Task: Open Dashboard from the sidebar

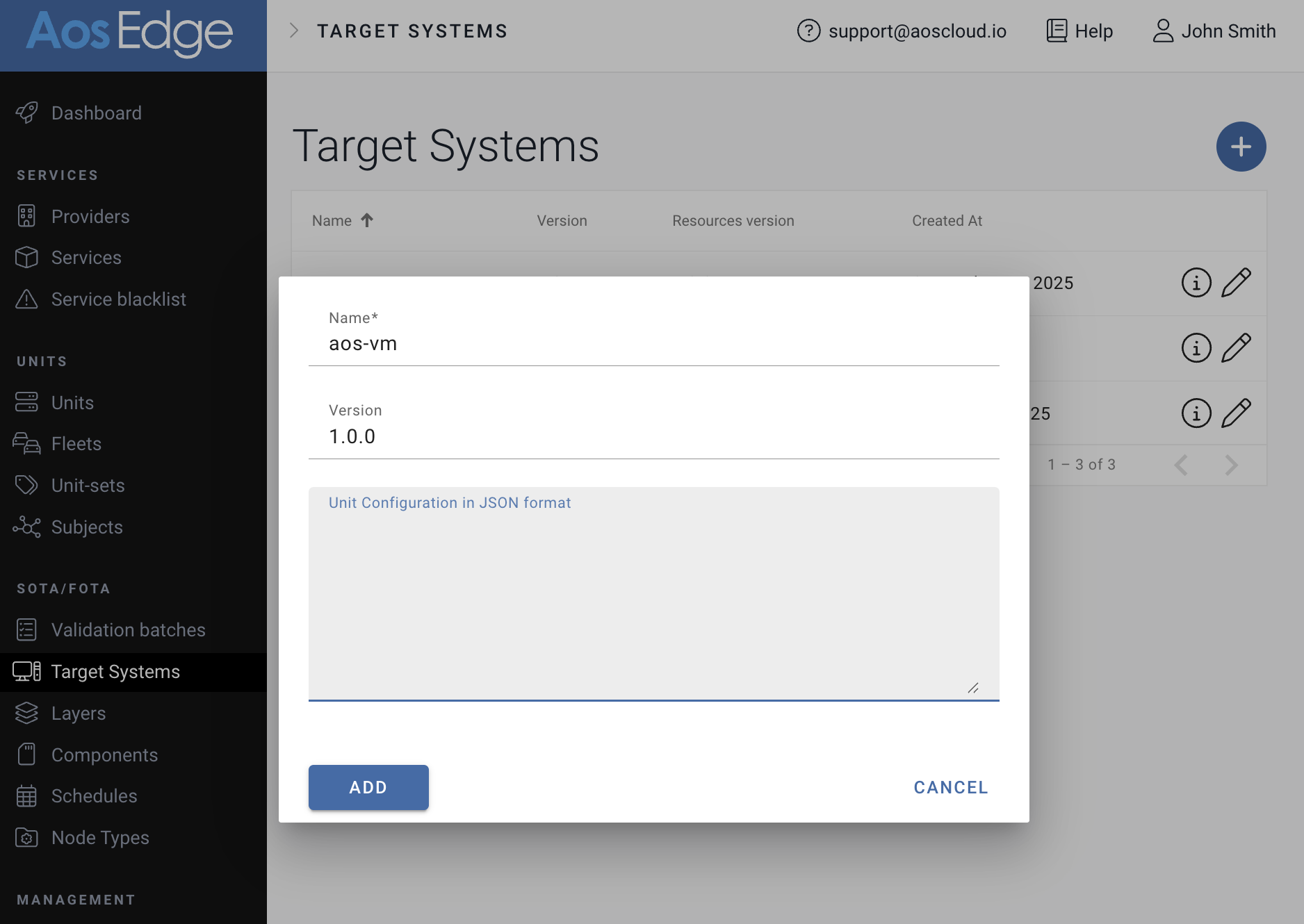Action: tap(96, 113)
